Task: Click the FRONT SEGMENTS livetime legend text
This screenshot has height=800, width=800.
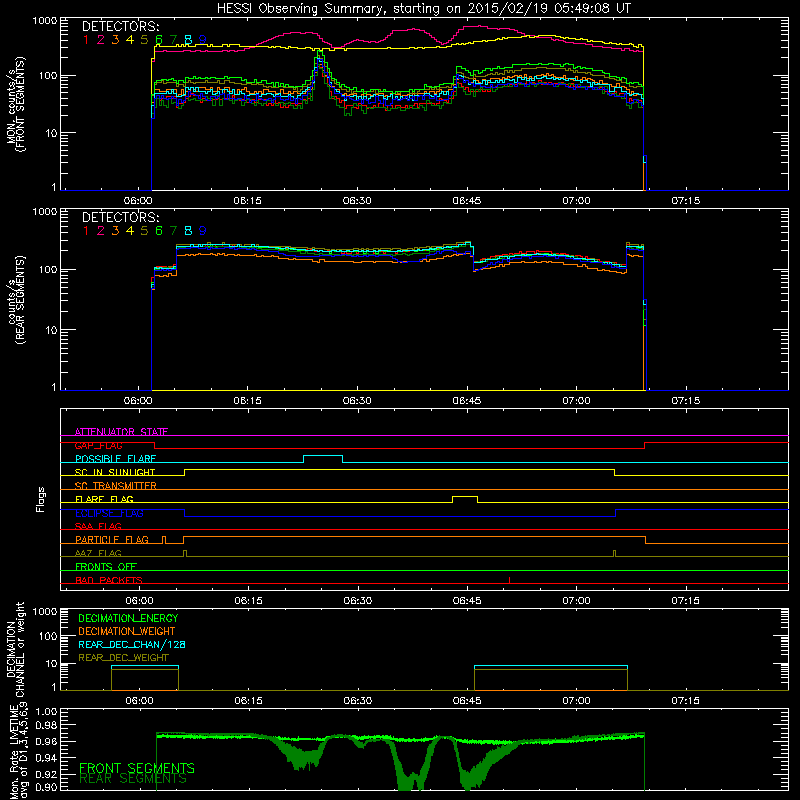Action: (x=137, y=768)
